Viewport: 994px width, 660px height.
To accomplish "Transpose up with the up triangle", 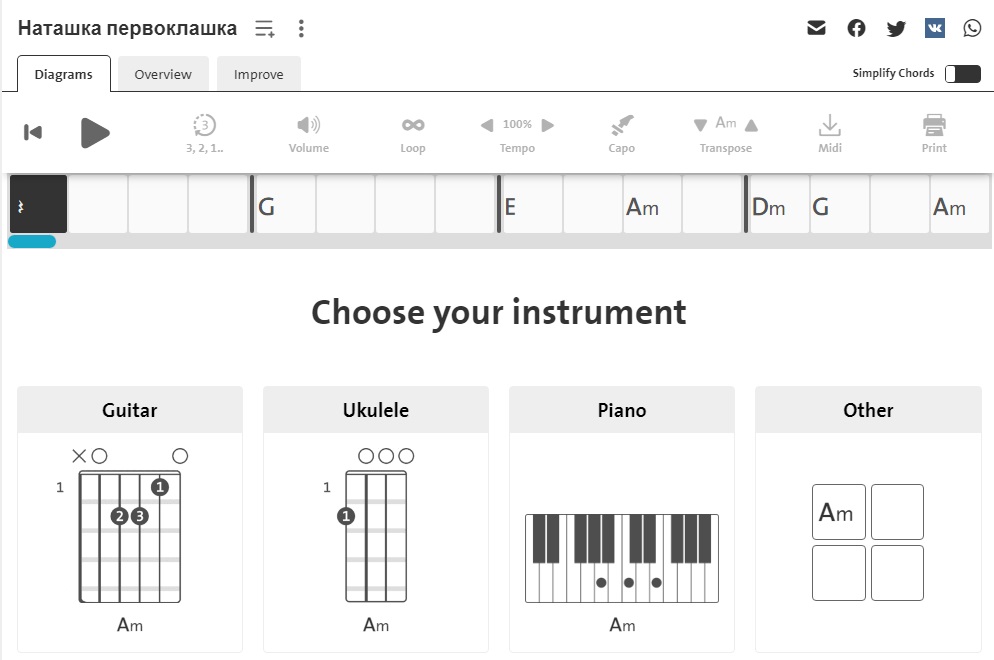I will pos(751,125).
